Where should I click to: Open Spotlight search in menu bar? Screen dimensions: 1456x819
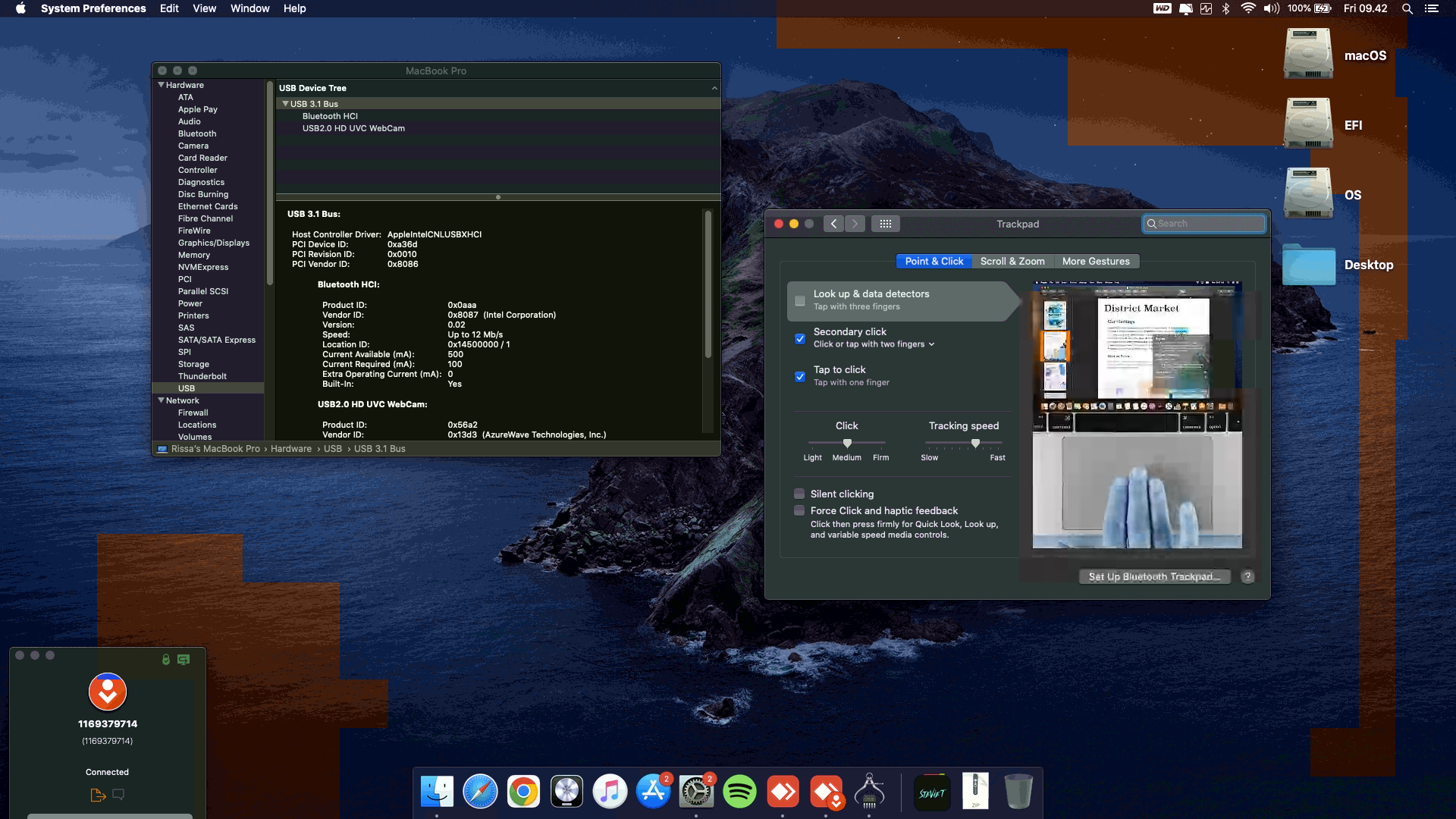coord(1407,8)
